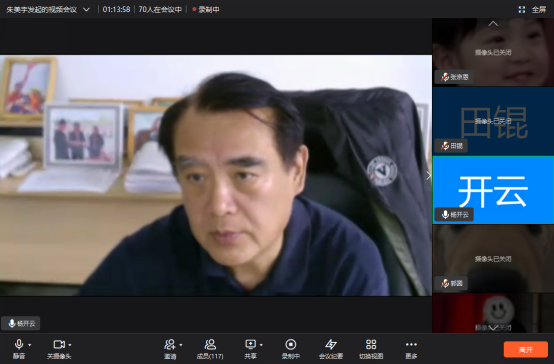Collapse the participant sidebar with right arrow
The height and width of the screenshot is (364, 554).
tap(428, 176)
